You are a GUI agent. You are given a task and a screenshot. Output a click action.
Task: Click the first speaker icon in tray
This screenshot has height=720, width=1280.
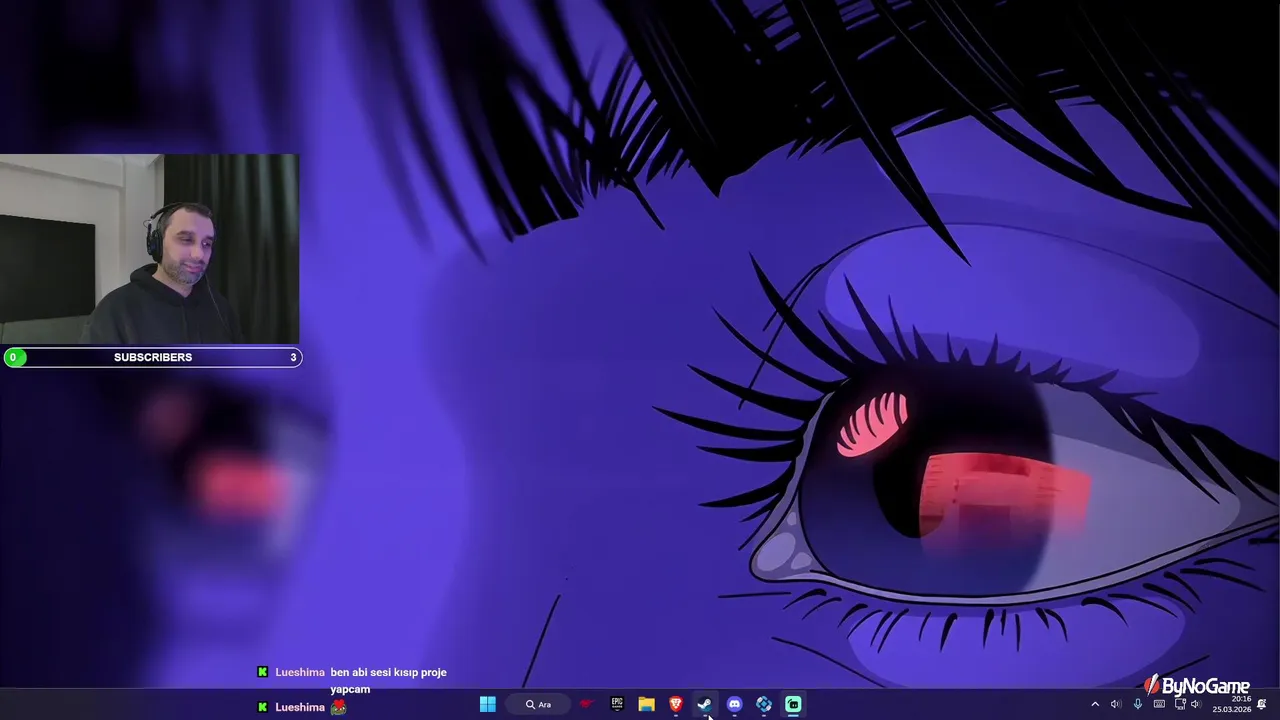(x=1116, y=704)
